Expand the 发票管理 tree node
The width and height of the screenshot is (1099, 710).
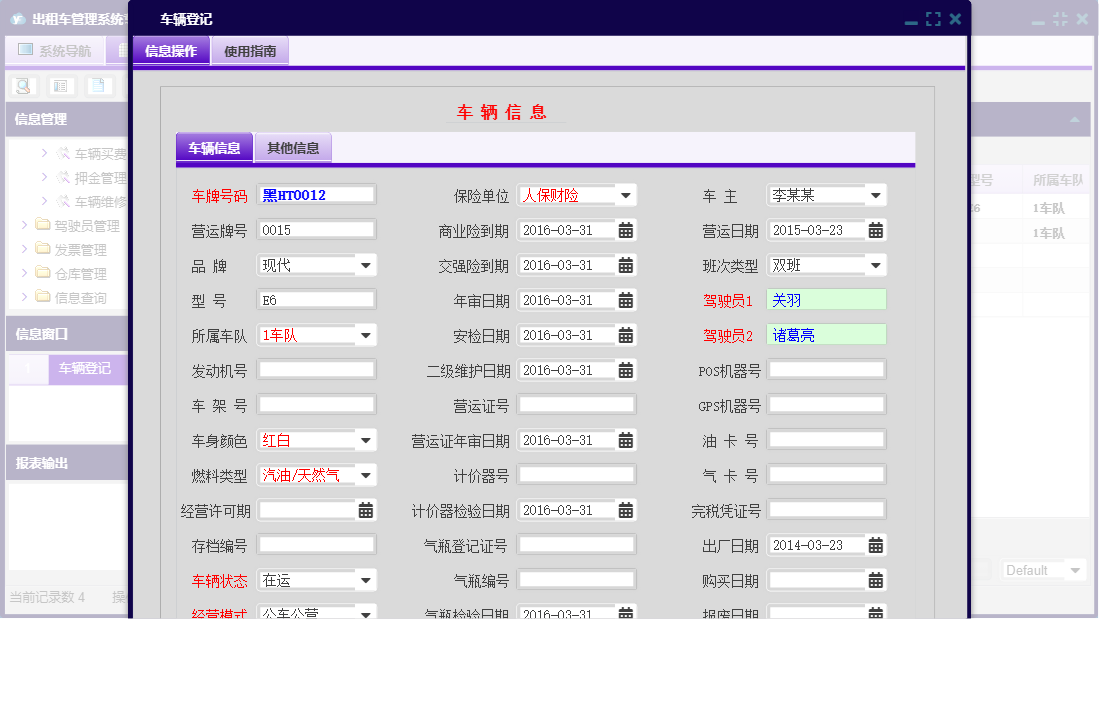(x=24, y=248)
